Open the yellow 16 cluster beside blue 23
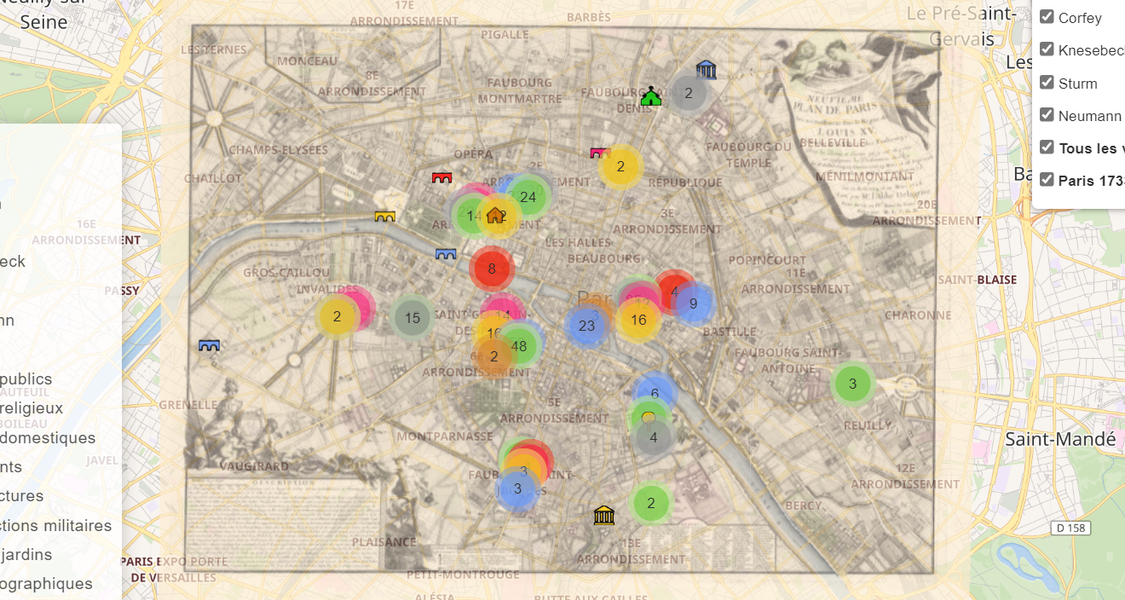Viewport: 1125px width, 600px height. (639, 320)
